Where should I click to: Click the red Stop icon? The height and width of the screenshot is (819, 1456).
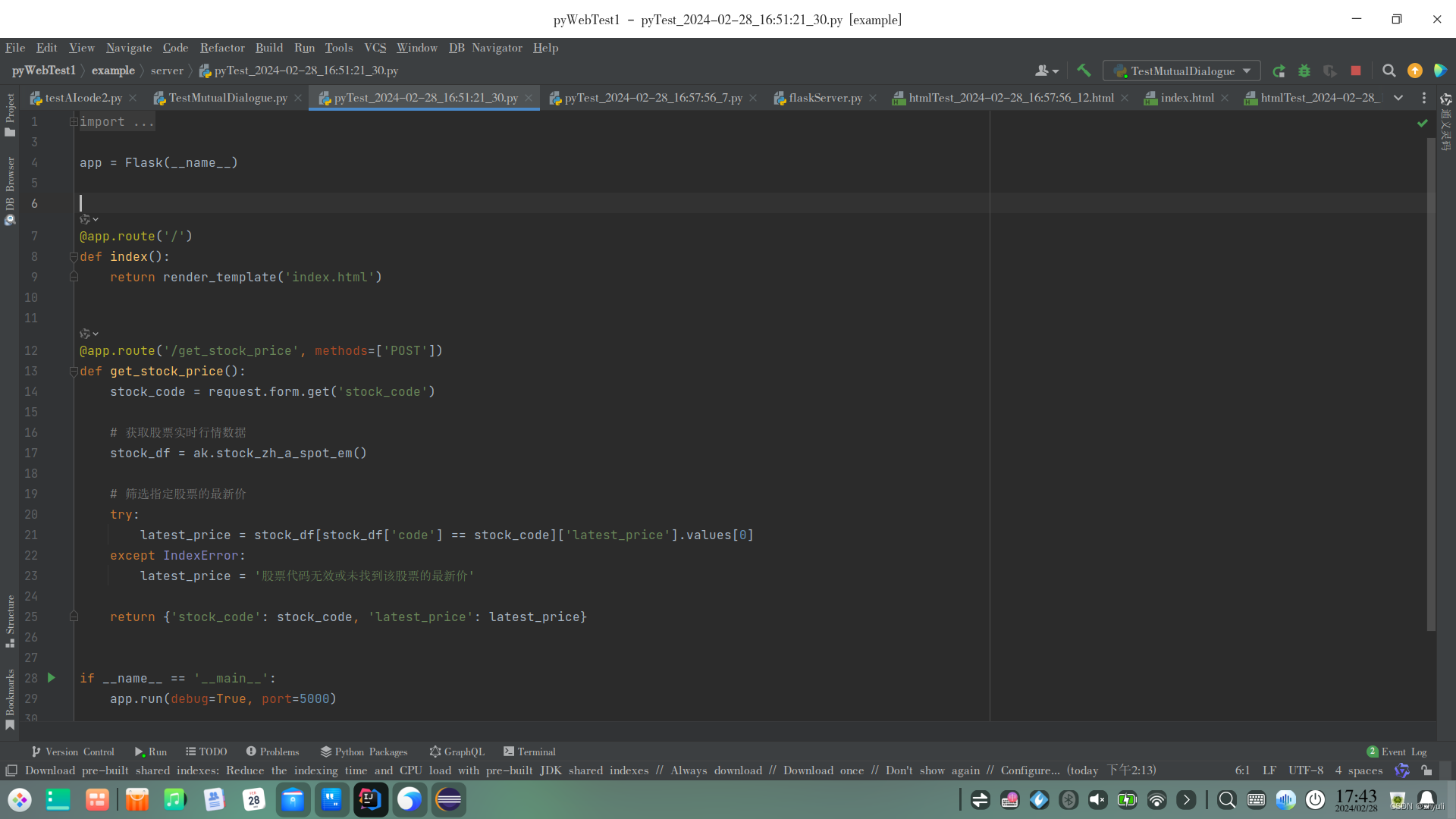tap(1356, 71)
